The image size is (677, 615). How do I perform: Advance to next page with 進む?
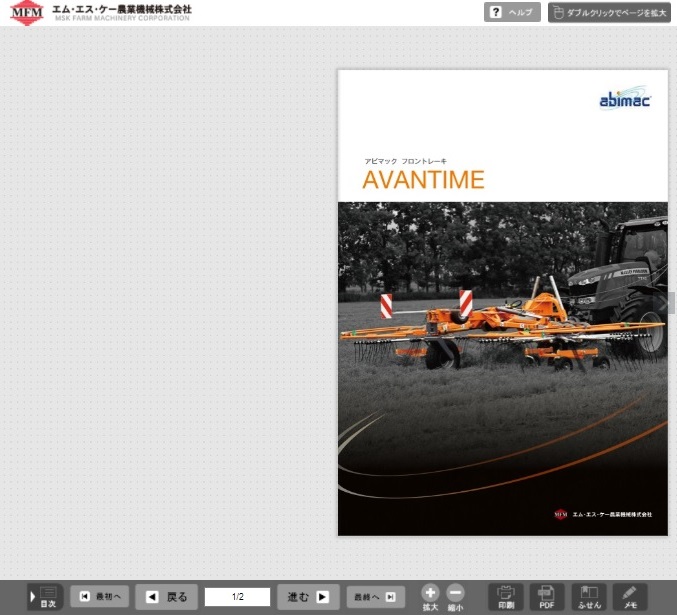(308, 597)
